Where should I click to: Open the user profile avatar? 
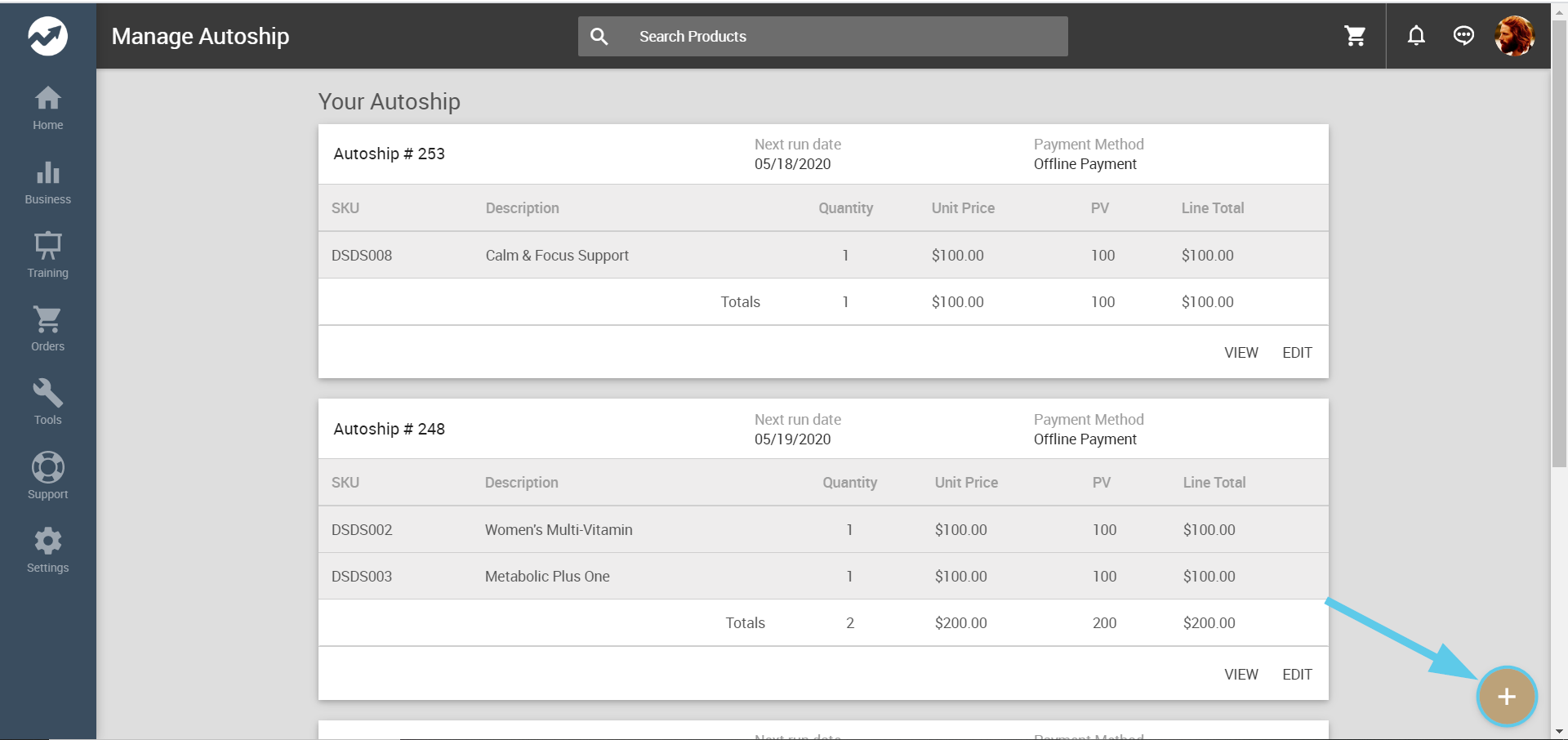pyautogui.click(x=1513, y=36)
